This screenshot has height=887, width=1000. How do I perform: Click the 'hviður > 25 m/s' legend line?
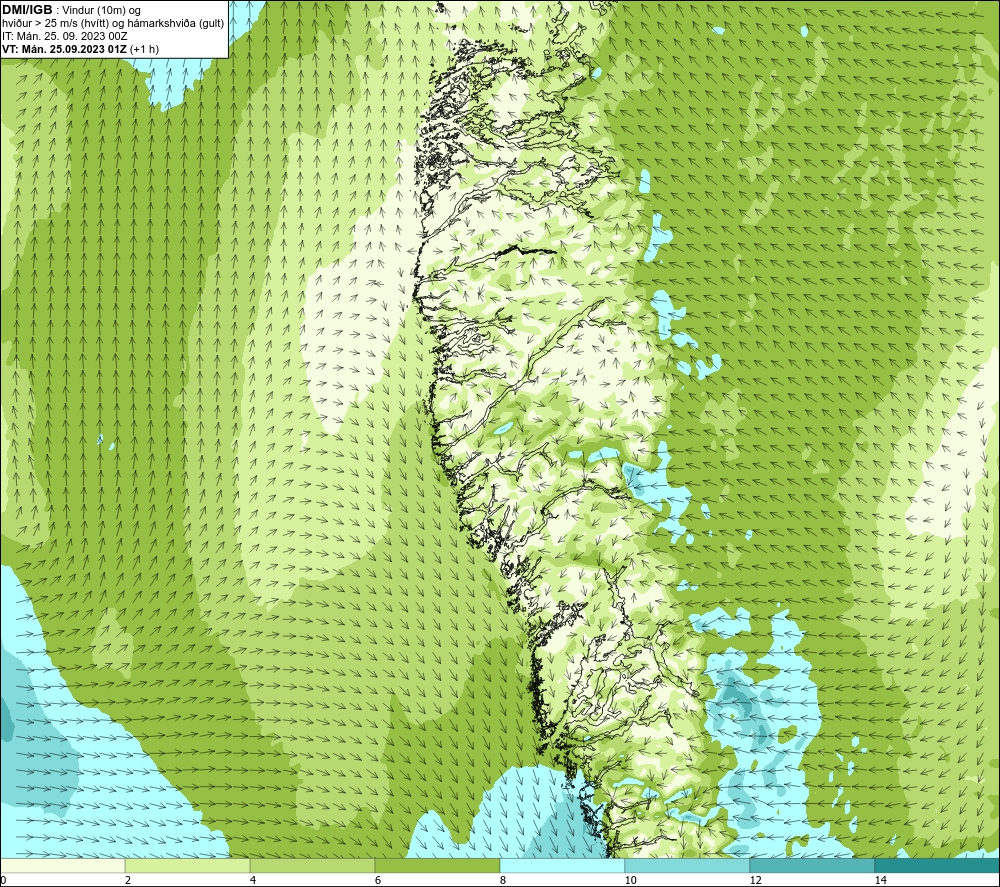(113, 23)
